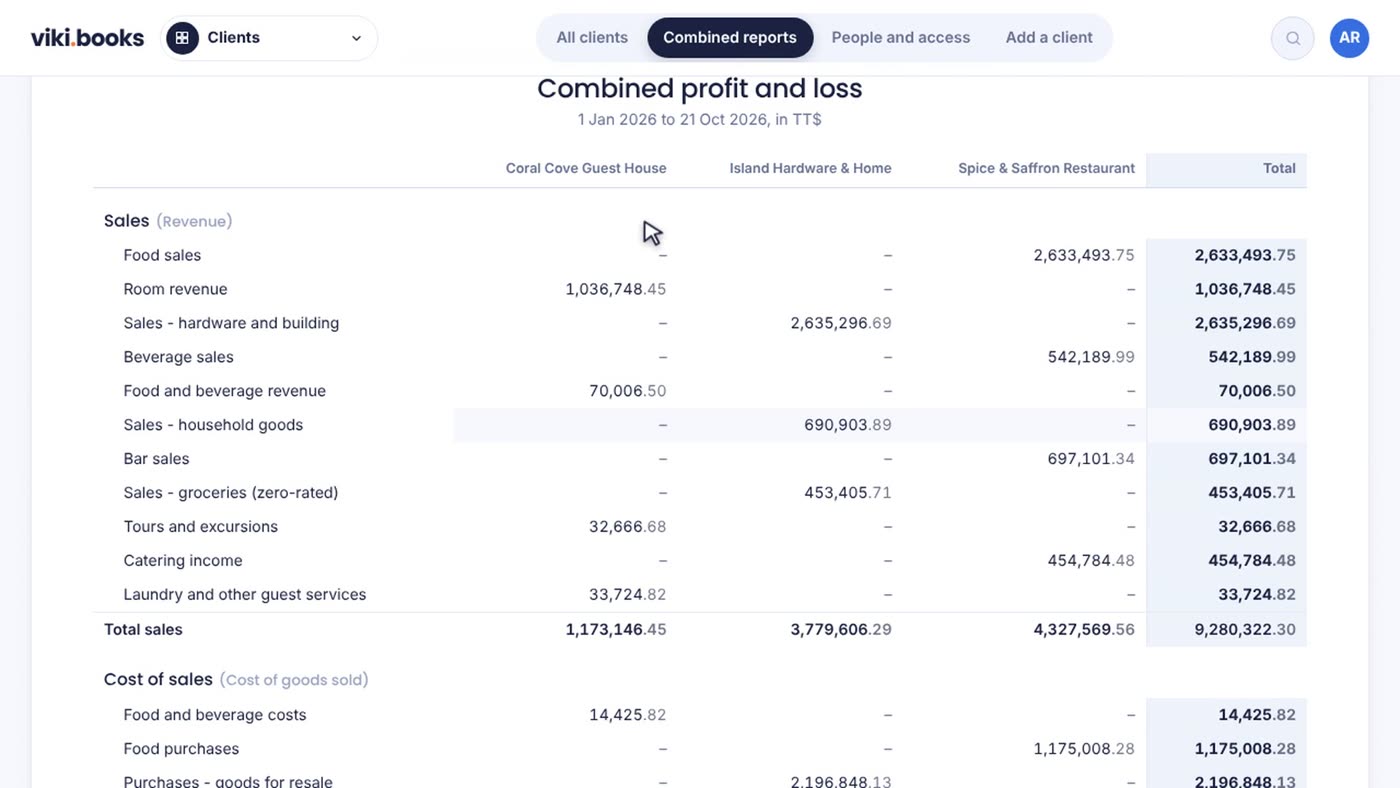Click Spice & Saffron total sales 4,327,569.56
This screenshot has width=1400, height=788.
coord(1084,630)
